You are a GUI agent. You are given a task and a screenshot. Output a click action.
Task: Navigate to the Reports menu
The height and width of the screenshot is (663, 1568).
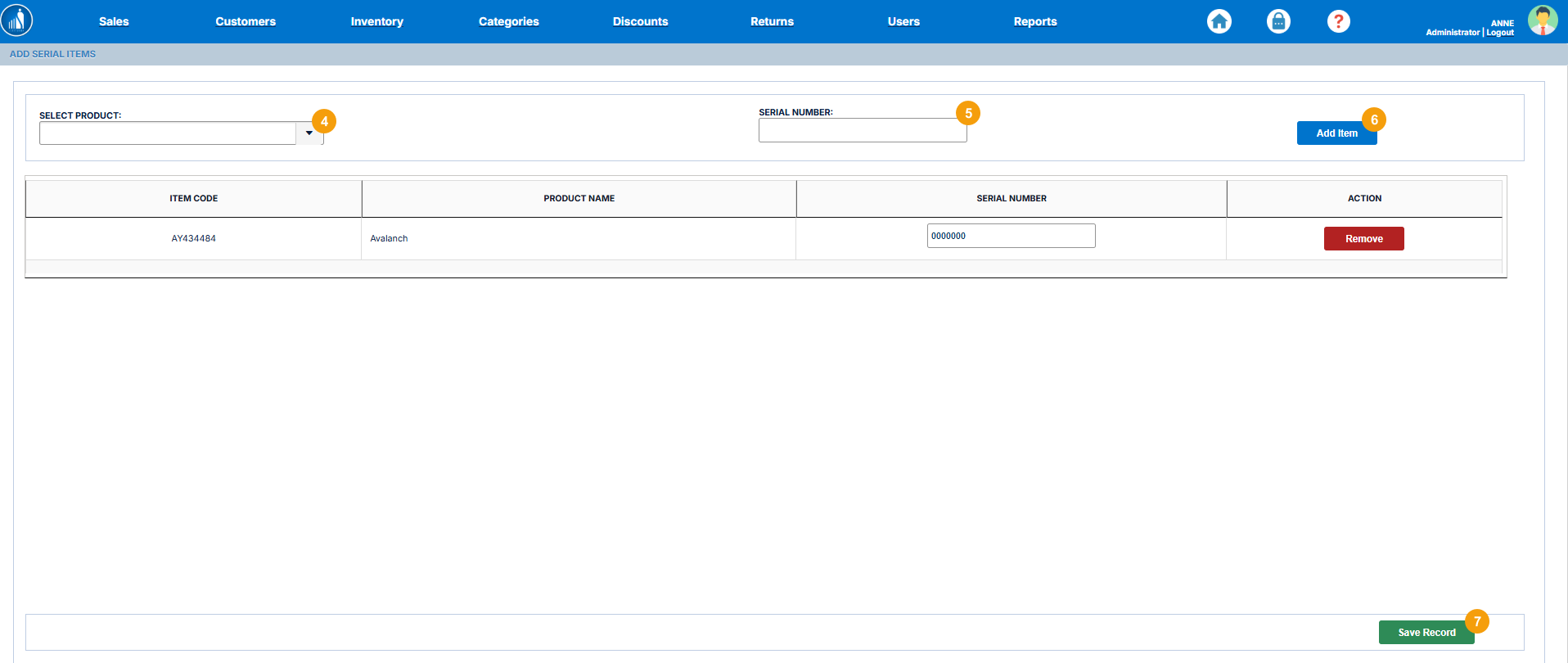1034,21
